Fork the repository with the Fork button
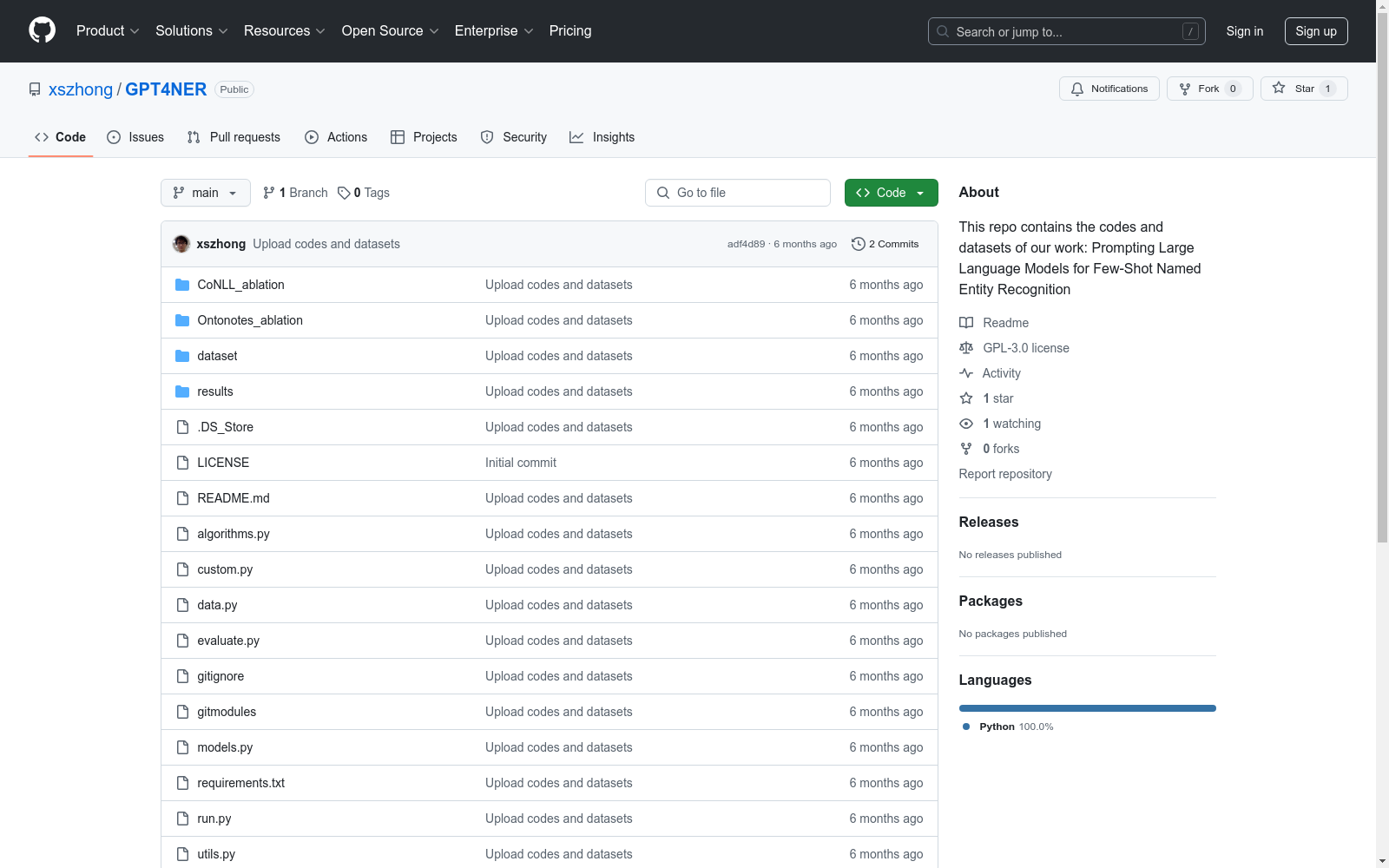The height and width of the screenshot is (868, 1389). pyautogui.click(x=1210, y=89)
